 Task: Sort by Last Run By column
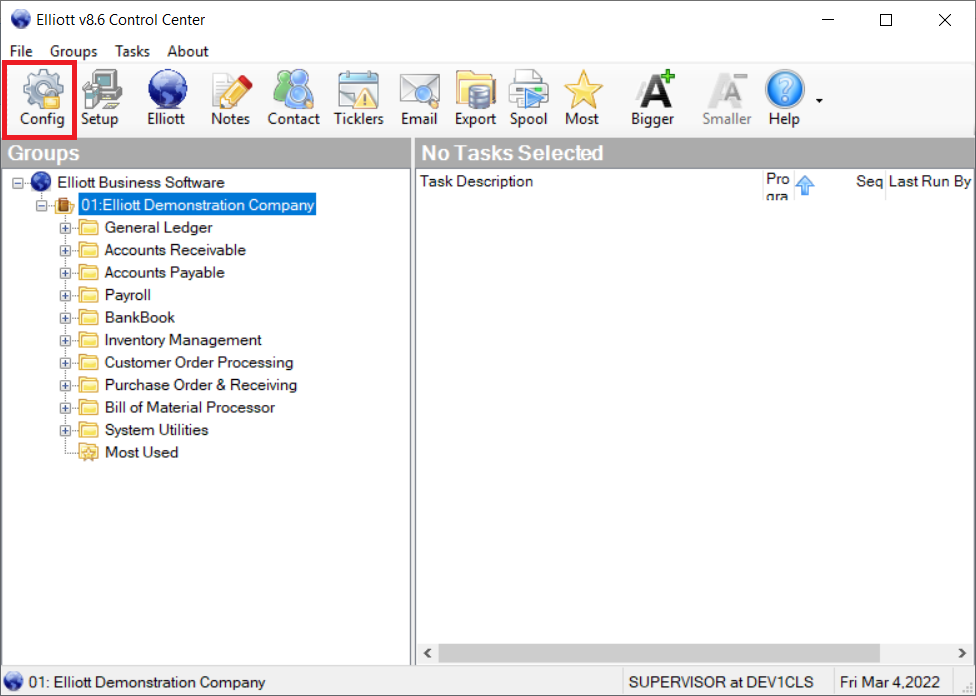(x=930, y=184)
